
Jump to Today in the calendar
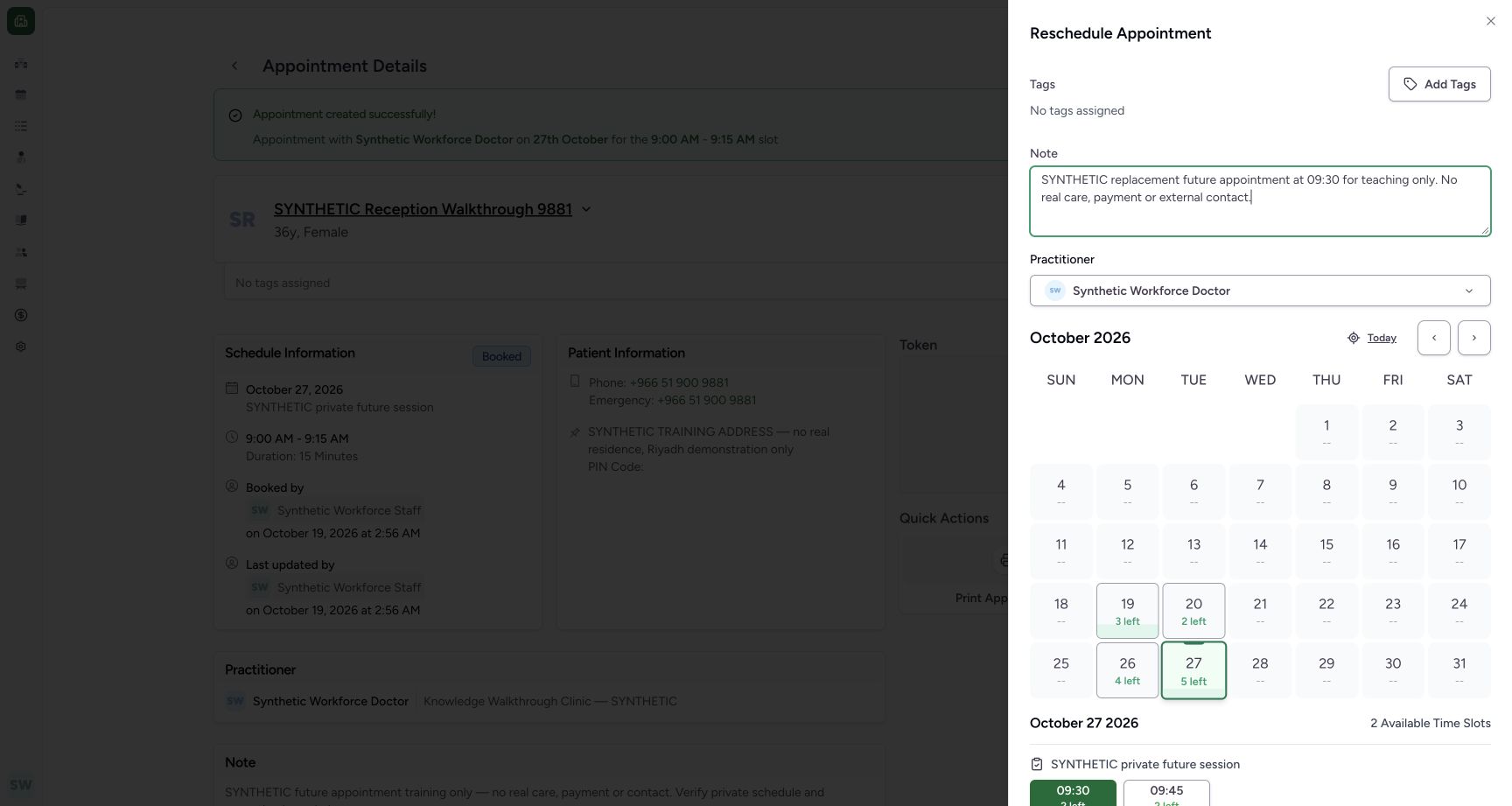click(x=1382, y=338)
